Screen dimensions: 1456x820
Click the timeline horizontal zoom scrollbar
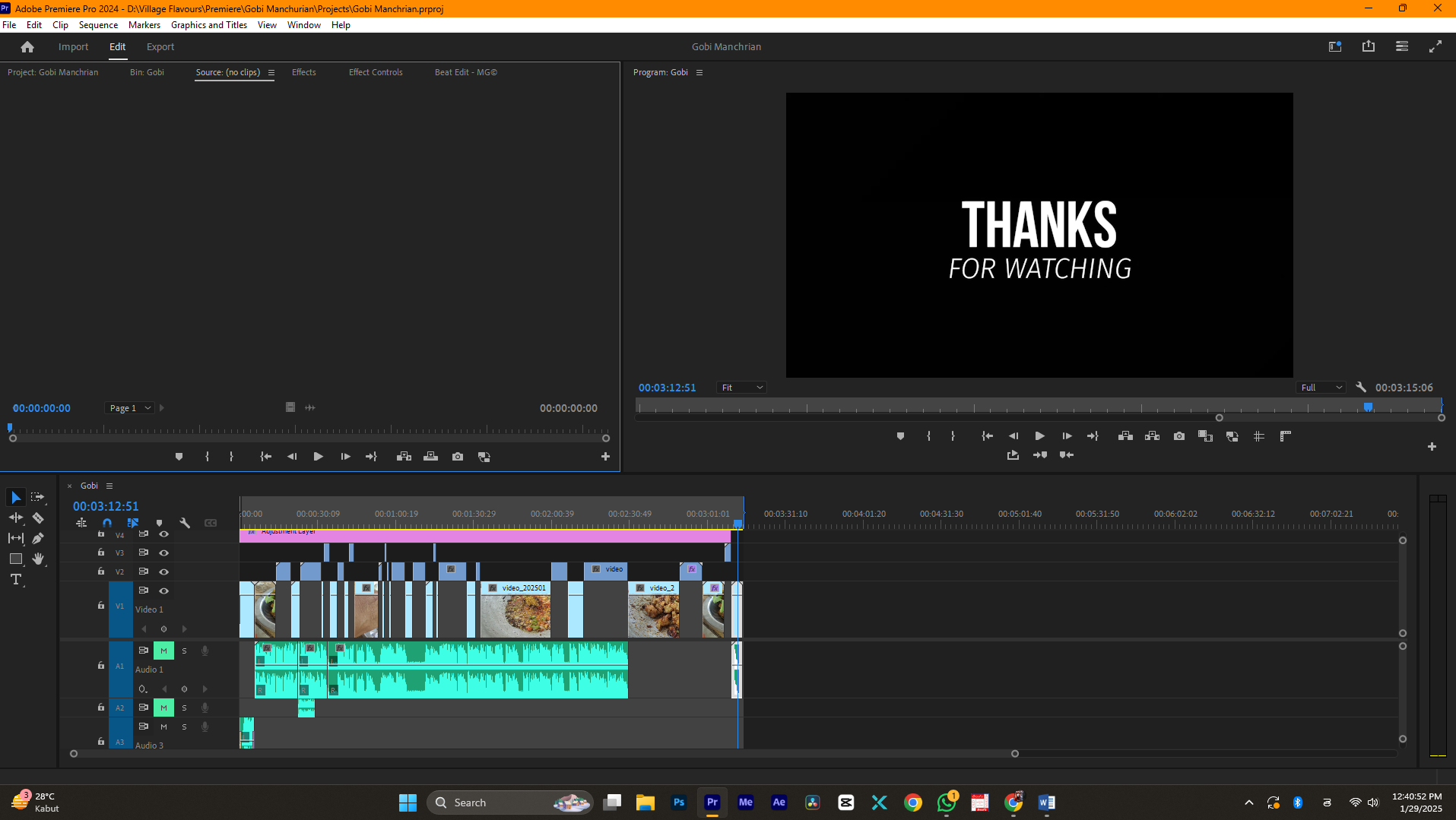pos(544,754)
